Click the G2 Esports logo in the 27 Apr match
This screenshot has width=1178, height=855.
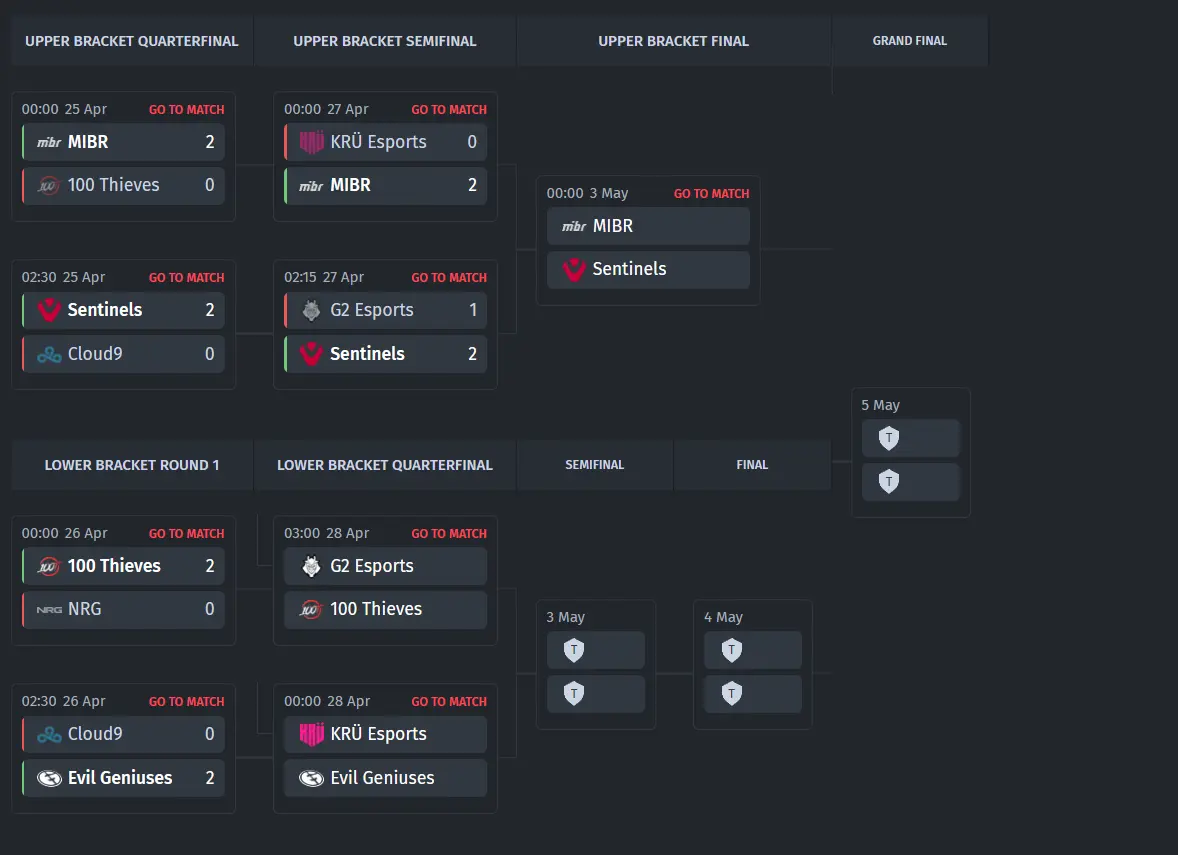(312, 310)
